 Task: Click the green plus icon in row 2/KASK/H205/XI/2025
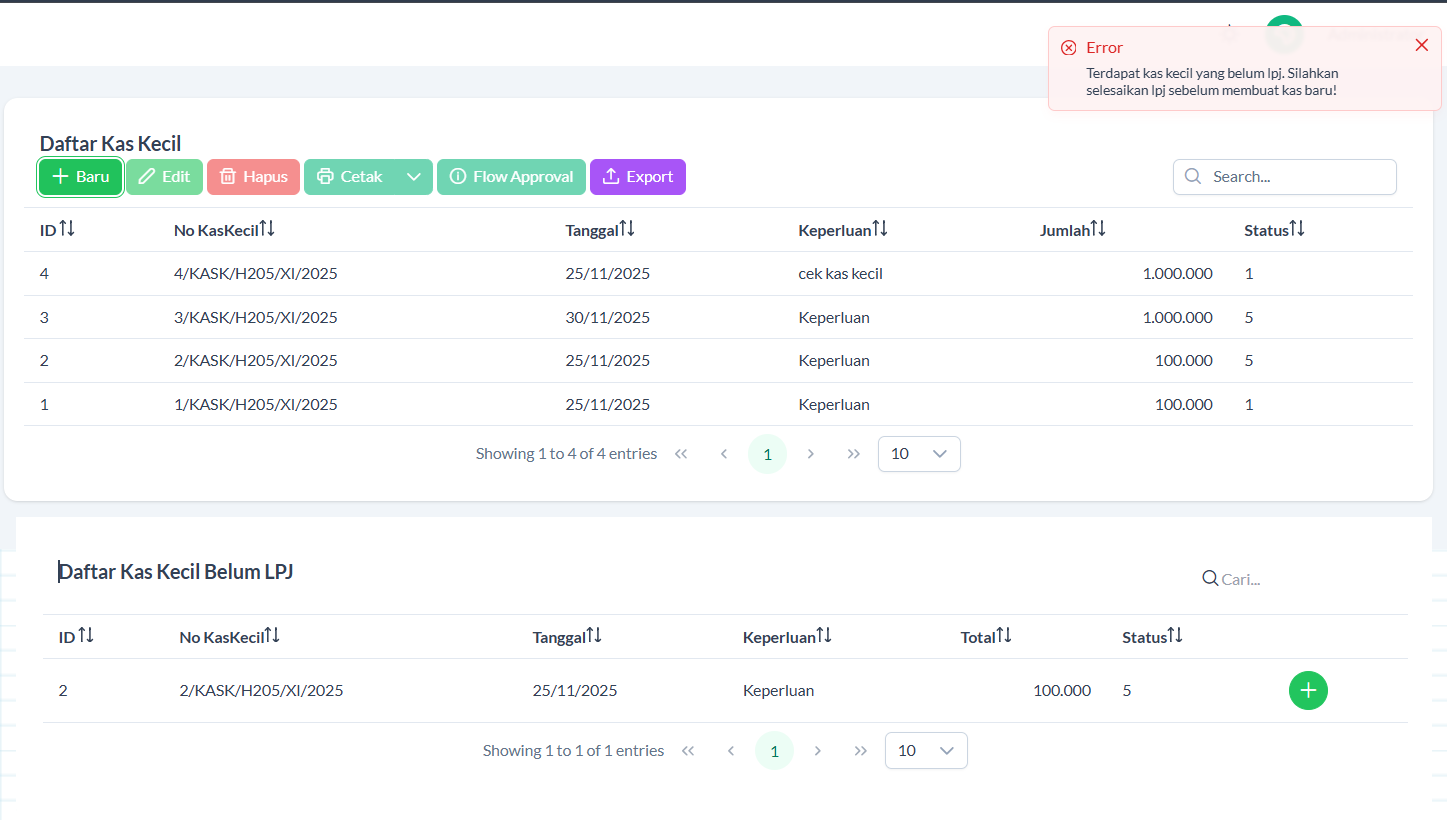[x=1308, y=691]
